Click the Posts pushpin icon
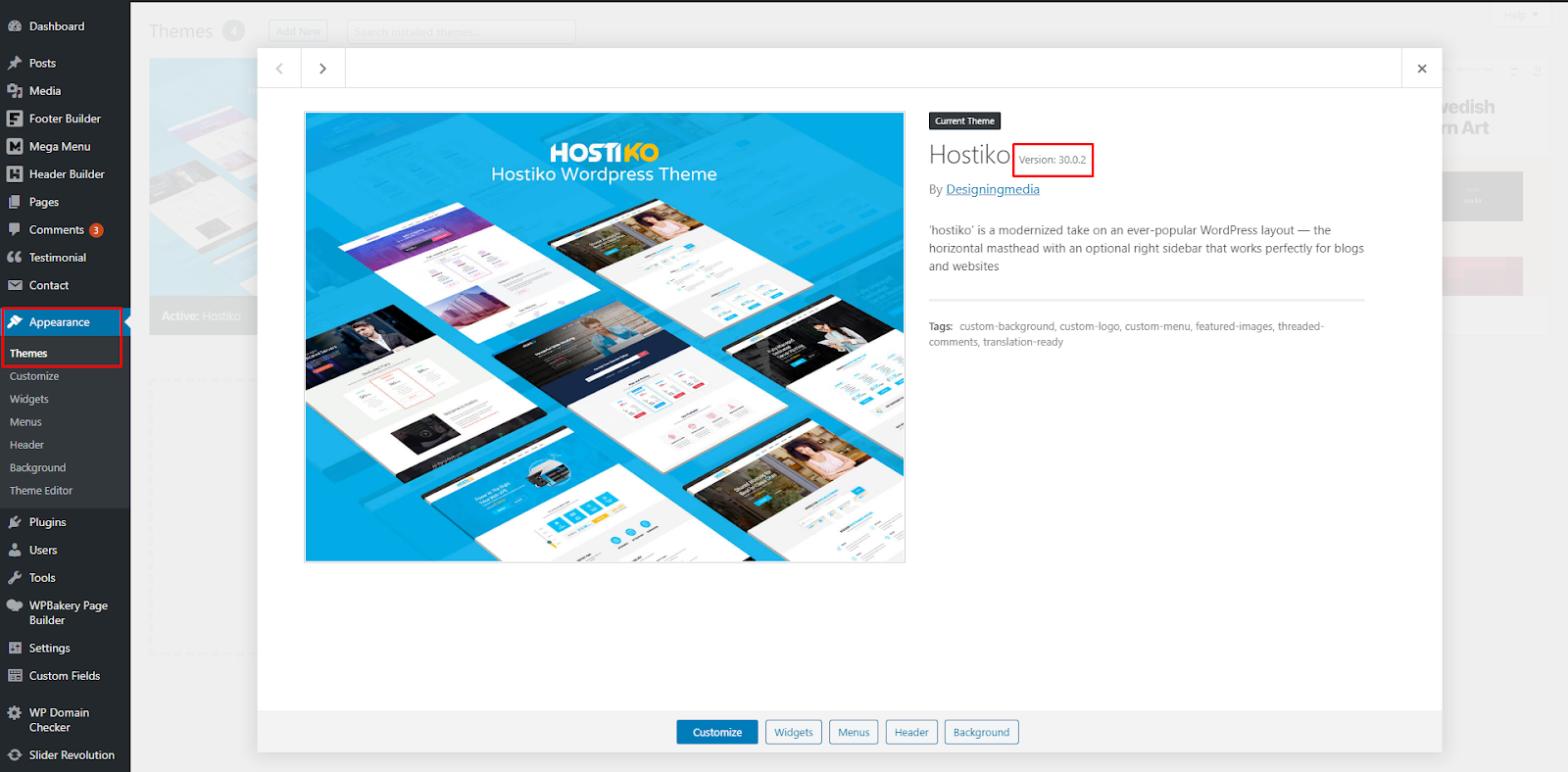The height and width of the screenshot is (772, 1568). pyautogui.click(x=15, y=63)
